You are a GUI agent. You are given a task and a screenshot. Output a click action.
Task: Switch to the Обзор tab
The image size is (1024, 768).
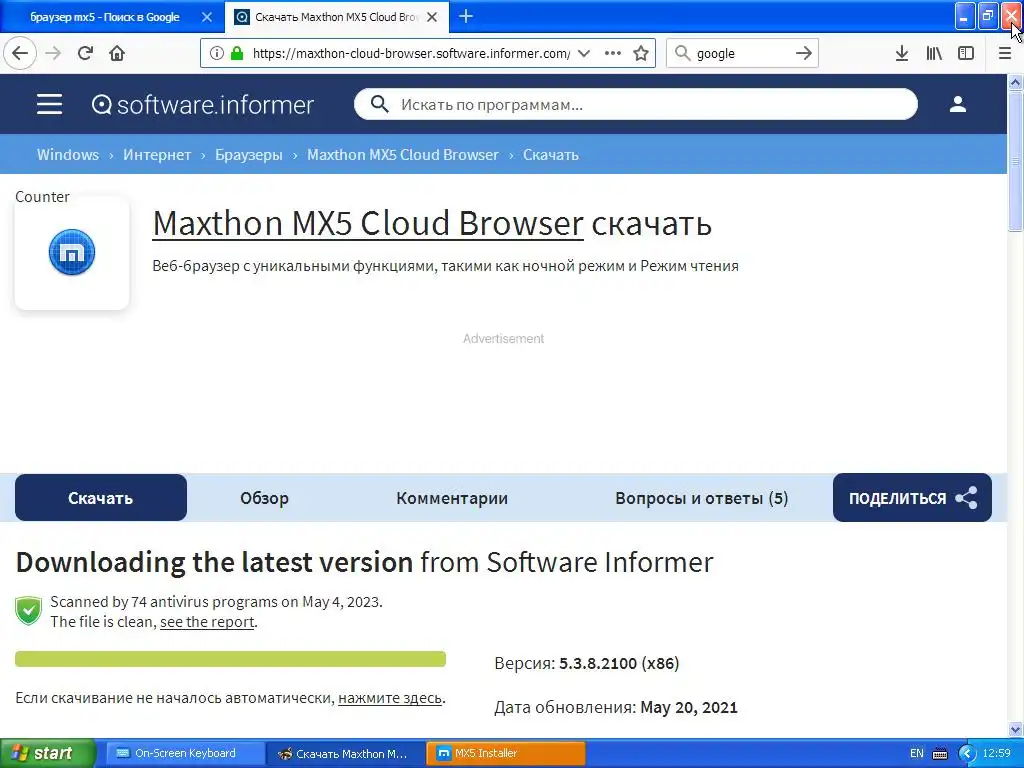[x=264, y=498]
